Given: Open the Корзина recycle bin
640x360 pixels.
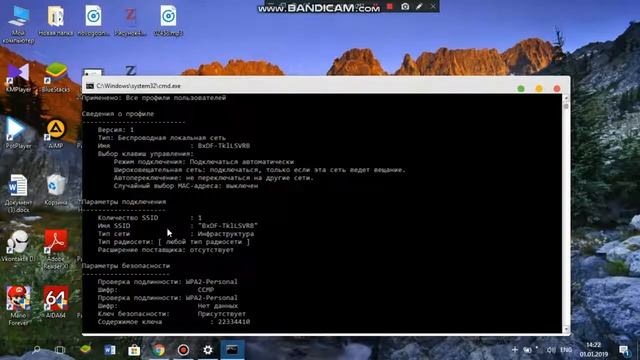Looking at the screenshot, I should click(x=56, y=189).
